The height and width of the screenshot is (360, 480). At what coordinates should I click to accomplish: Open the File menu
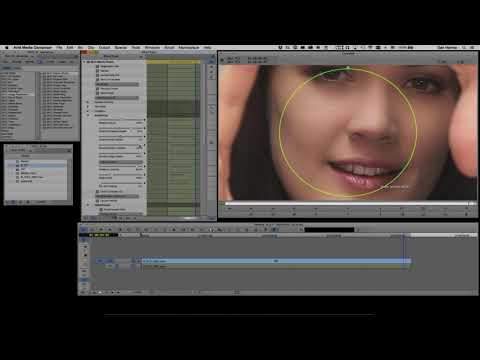tap(59, 48)
